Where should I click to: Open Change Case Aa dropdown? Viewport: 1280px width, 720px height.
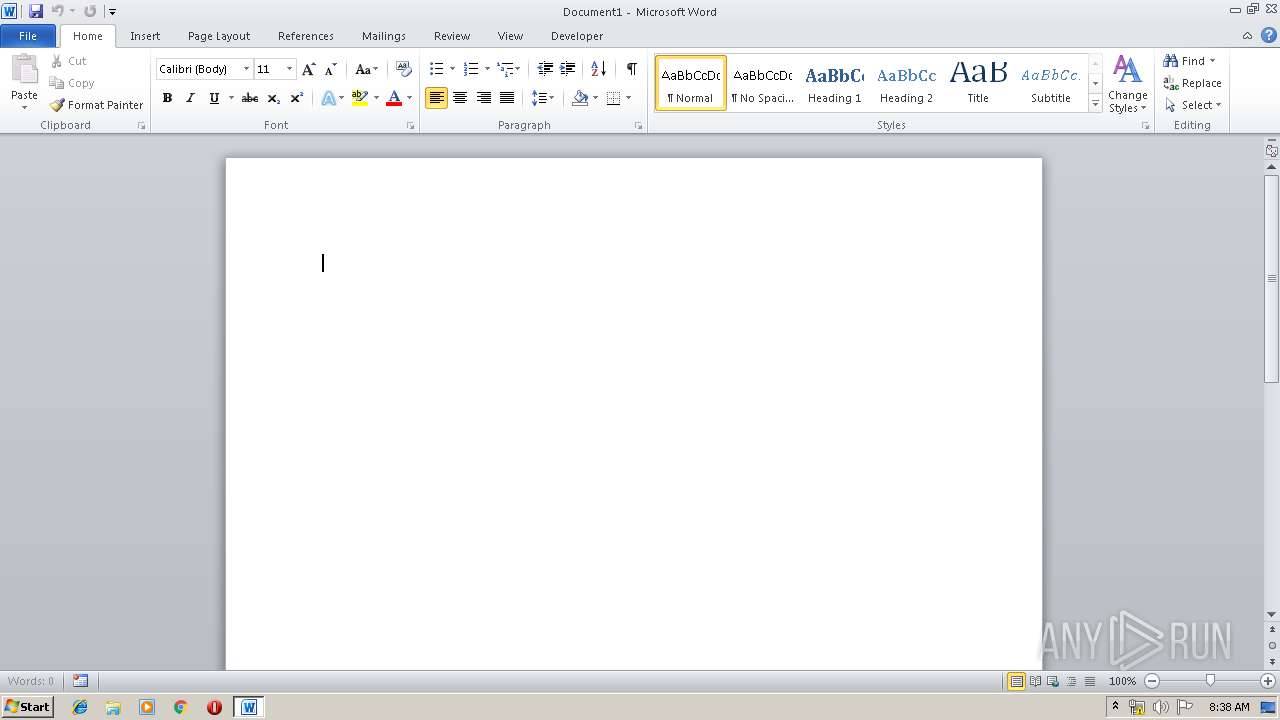[x=367, y=69]
